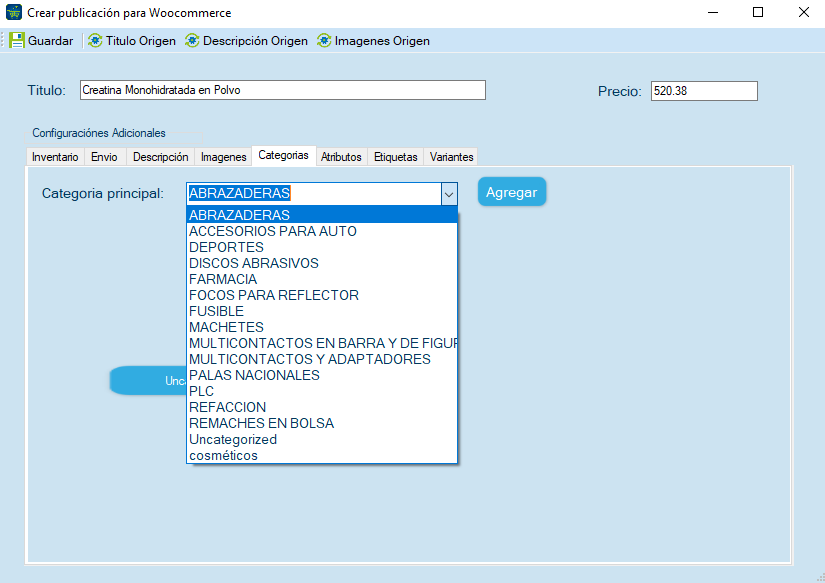Pick FOCOS PARA REFLECTOR category
Viewport: 825px width, 583px height.
pyautogui.click(x=322, y=295)
